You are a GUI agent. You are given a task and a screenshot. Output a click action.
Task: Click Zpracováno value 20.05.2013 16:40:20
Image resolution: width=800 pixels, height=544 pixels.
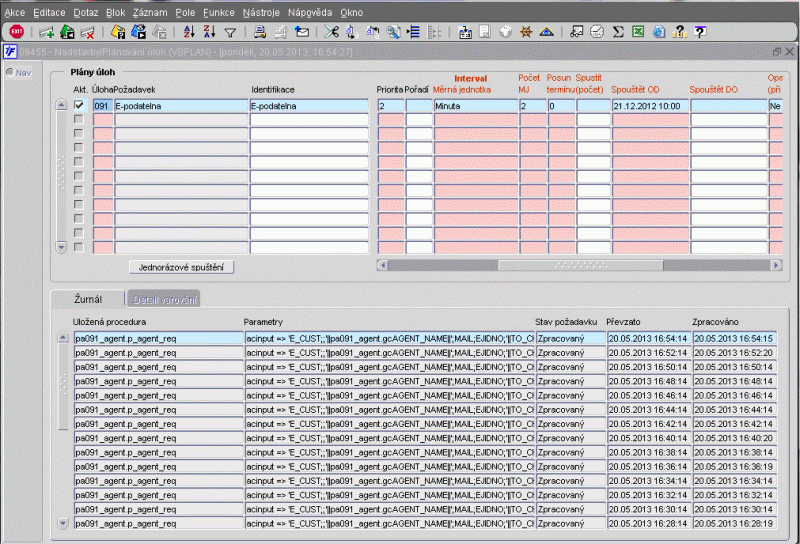pyautogui.click(x=735, y=438)
